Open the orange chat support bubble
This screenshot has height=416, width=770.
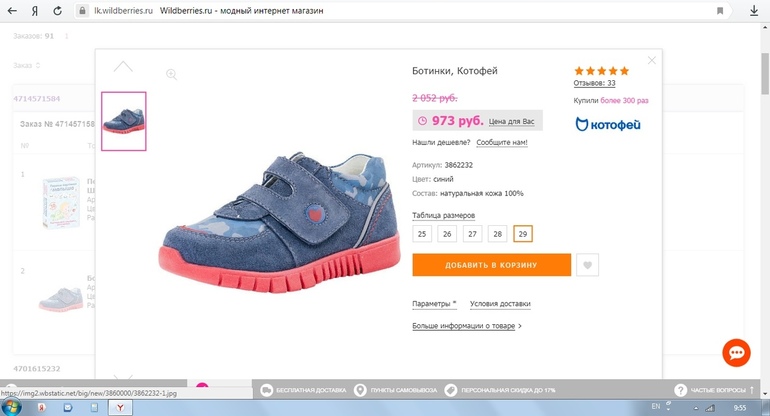tap(736, 352)
